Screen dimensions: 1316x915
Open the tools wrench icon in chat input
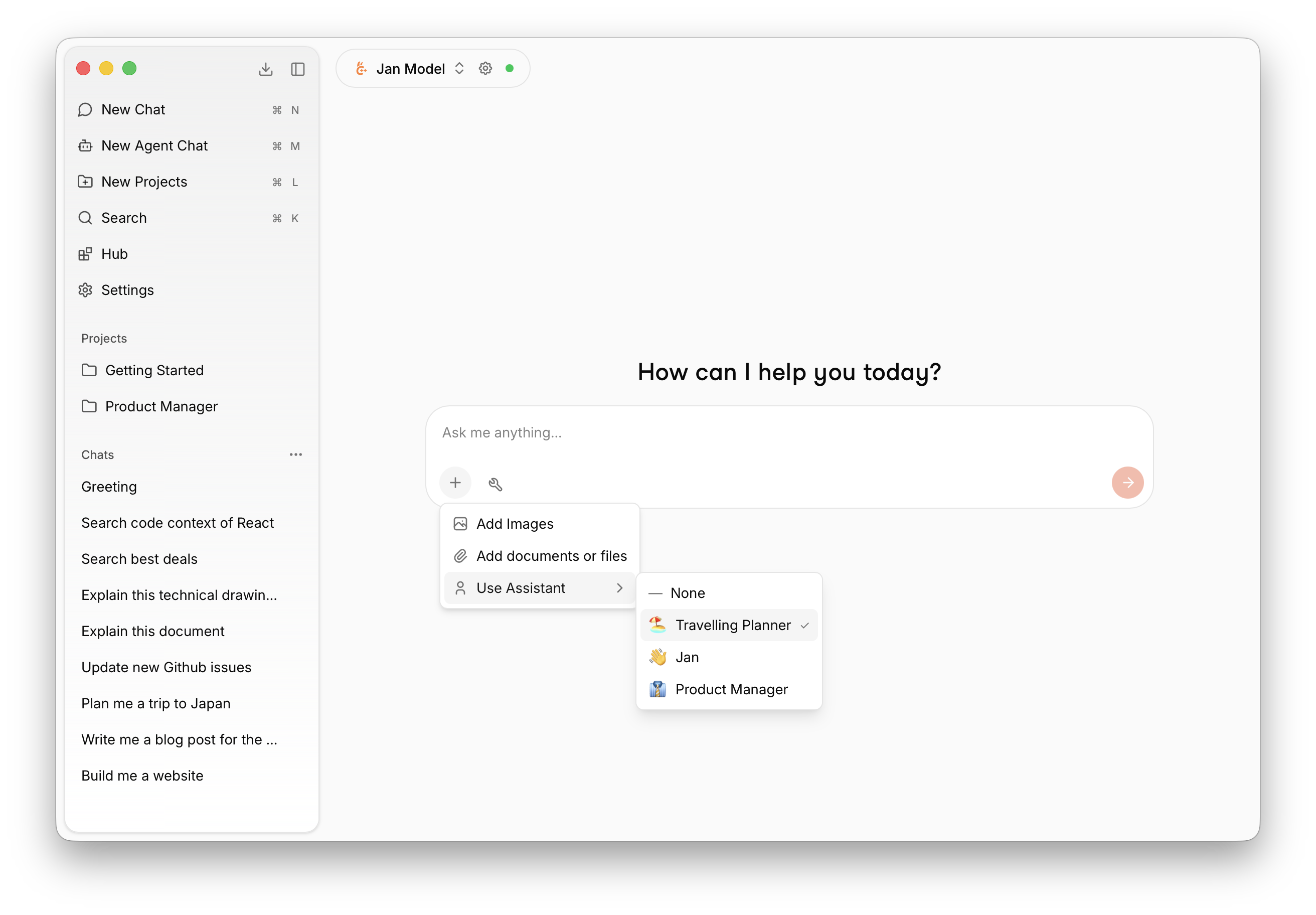495,483
